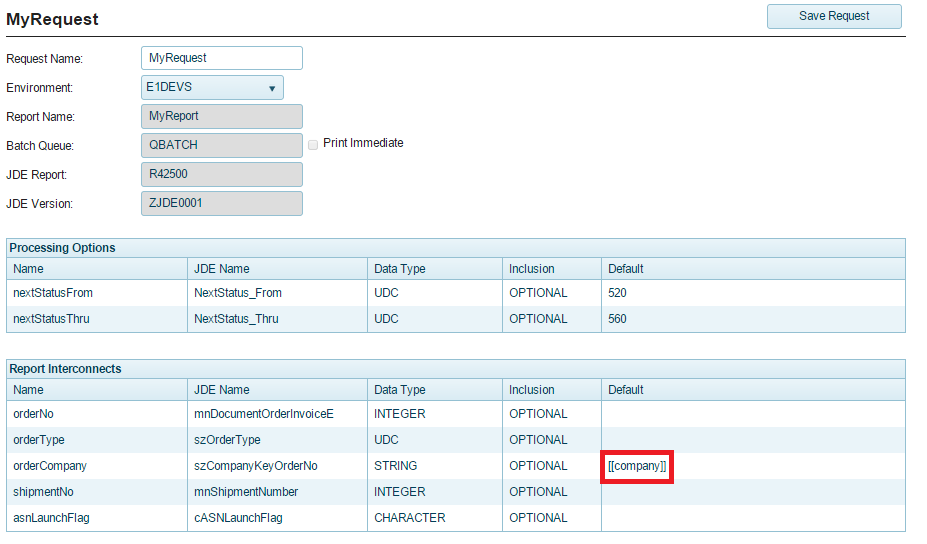This screenshot has width=927, height=544.
Task: Click the [[company]] default value cell
Action: coord(637,466)
